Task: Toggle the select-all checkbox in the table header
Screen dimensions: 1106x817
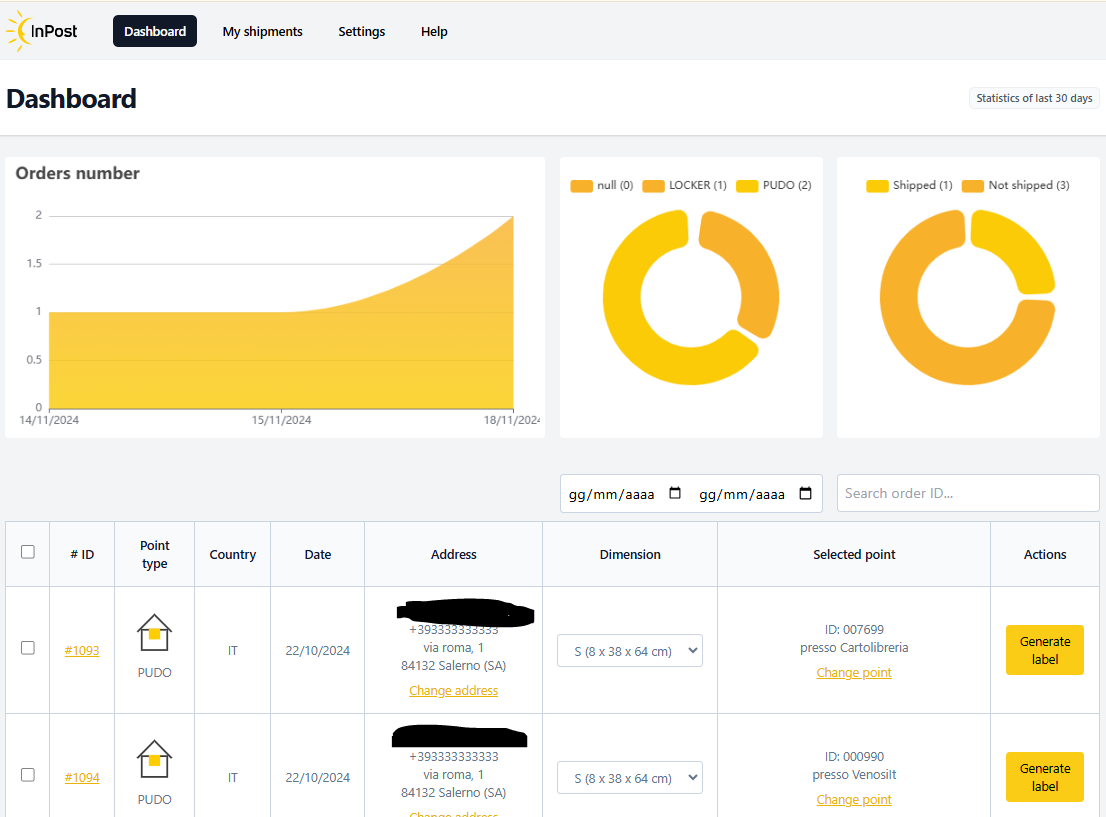Action: pyautogui.click(x=28, y=552)
